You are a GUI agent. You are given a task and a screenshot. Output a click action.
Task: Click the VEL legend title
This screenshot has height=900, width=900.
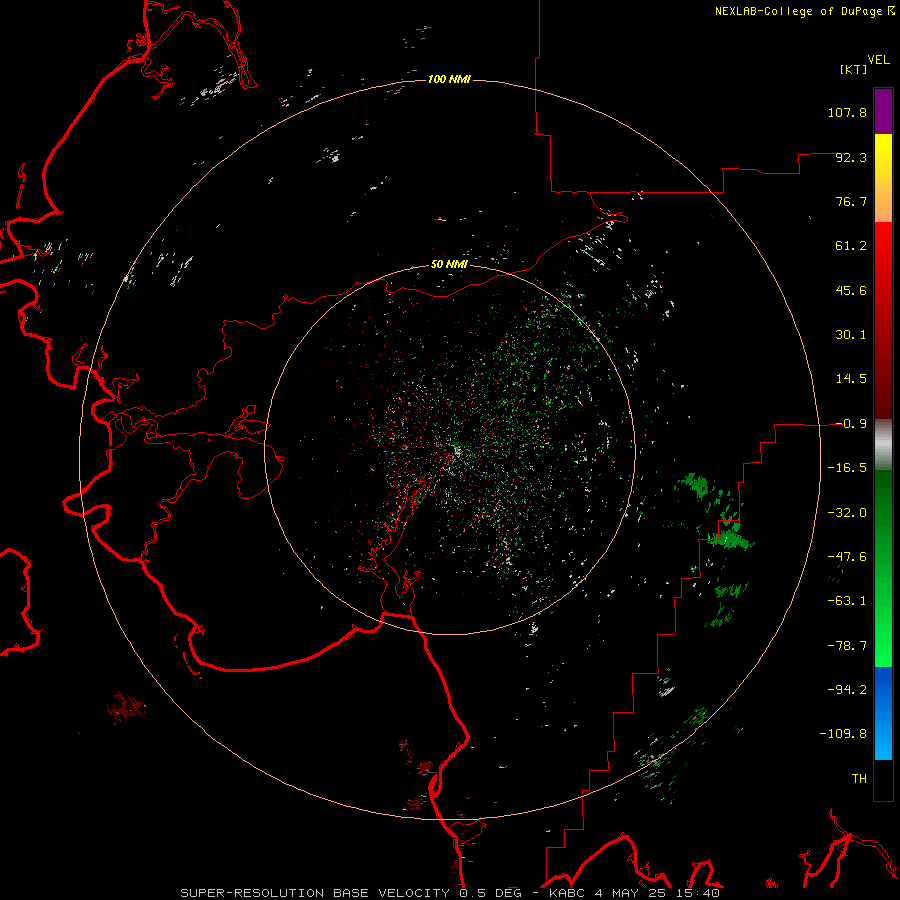[878, 60]
